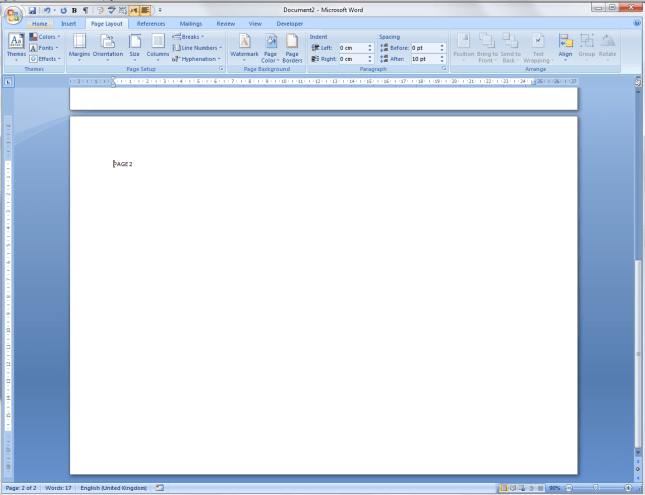Click the Save icon in Quick Access Toolbar

point(32,10)
